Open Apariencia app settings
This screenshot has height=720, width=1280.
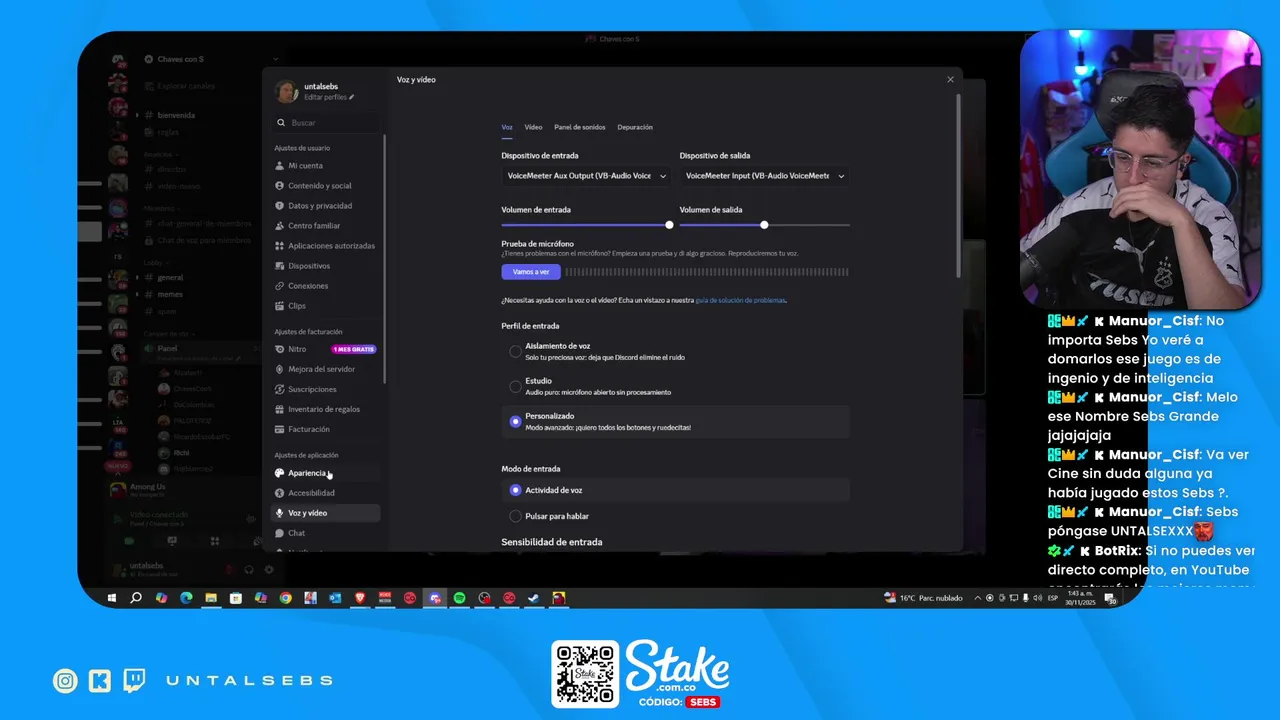coord(326,473)
